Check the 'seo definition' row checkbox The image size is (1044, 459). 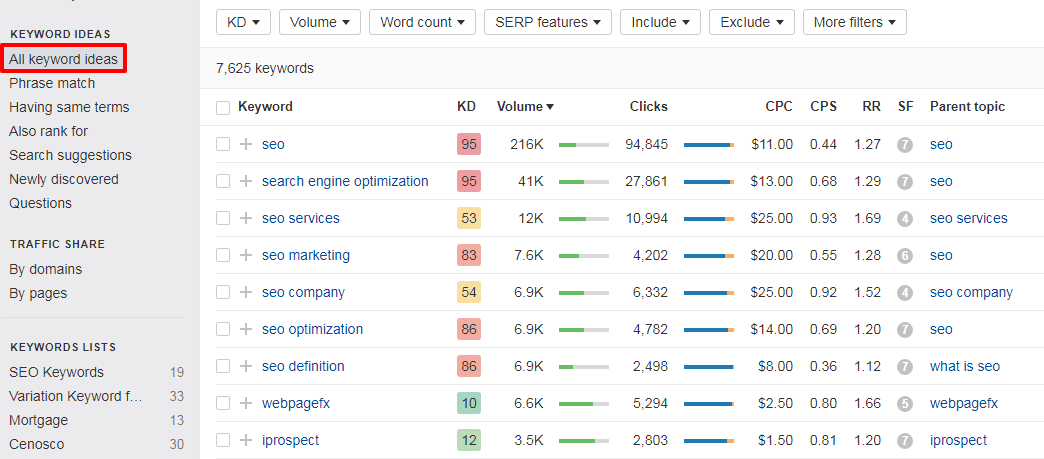pos(223,366)
